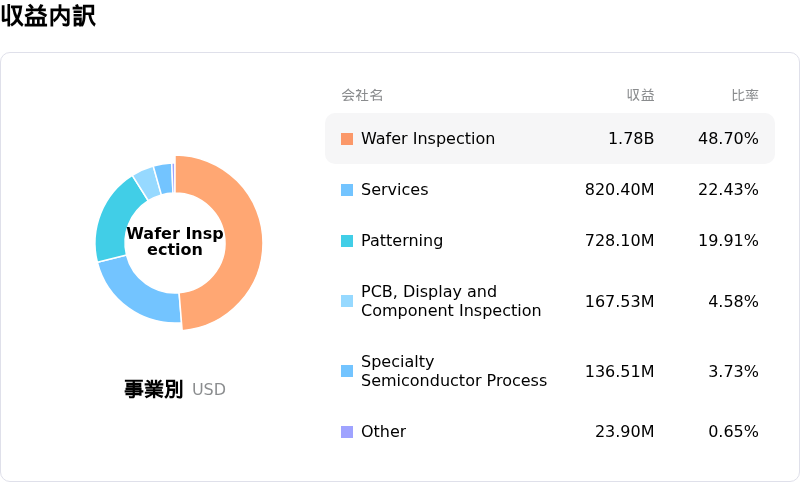Click the Specialty Semiconductor Process legend swatch
800x482 pixels.
click(x=347, y=371)
